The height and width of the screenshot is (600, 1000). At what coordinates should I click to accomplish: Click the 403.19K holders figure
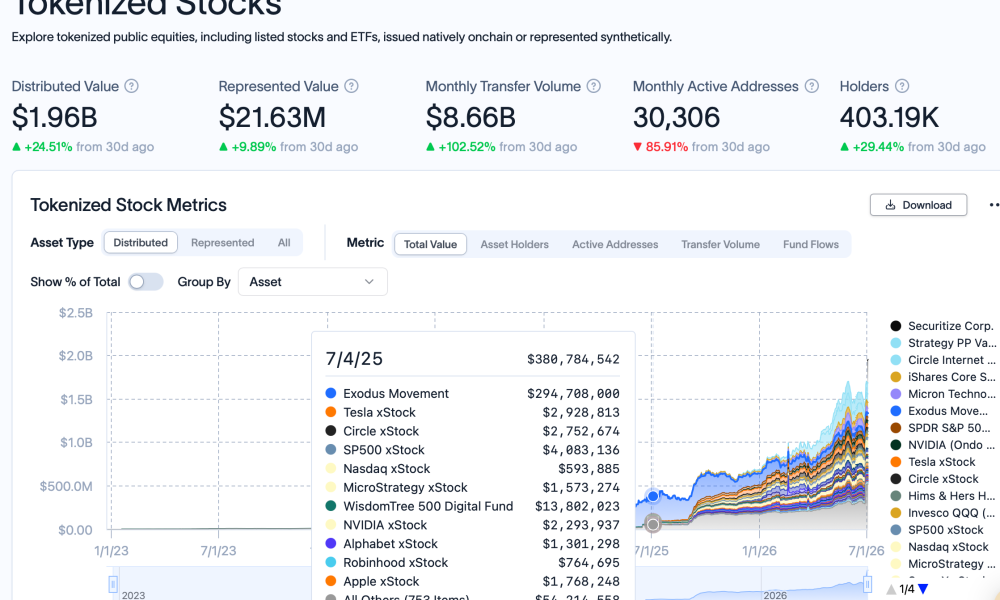coord(889,117)
